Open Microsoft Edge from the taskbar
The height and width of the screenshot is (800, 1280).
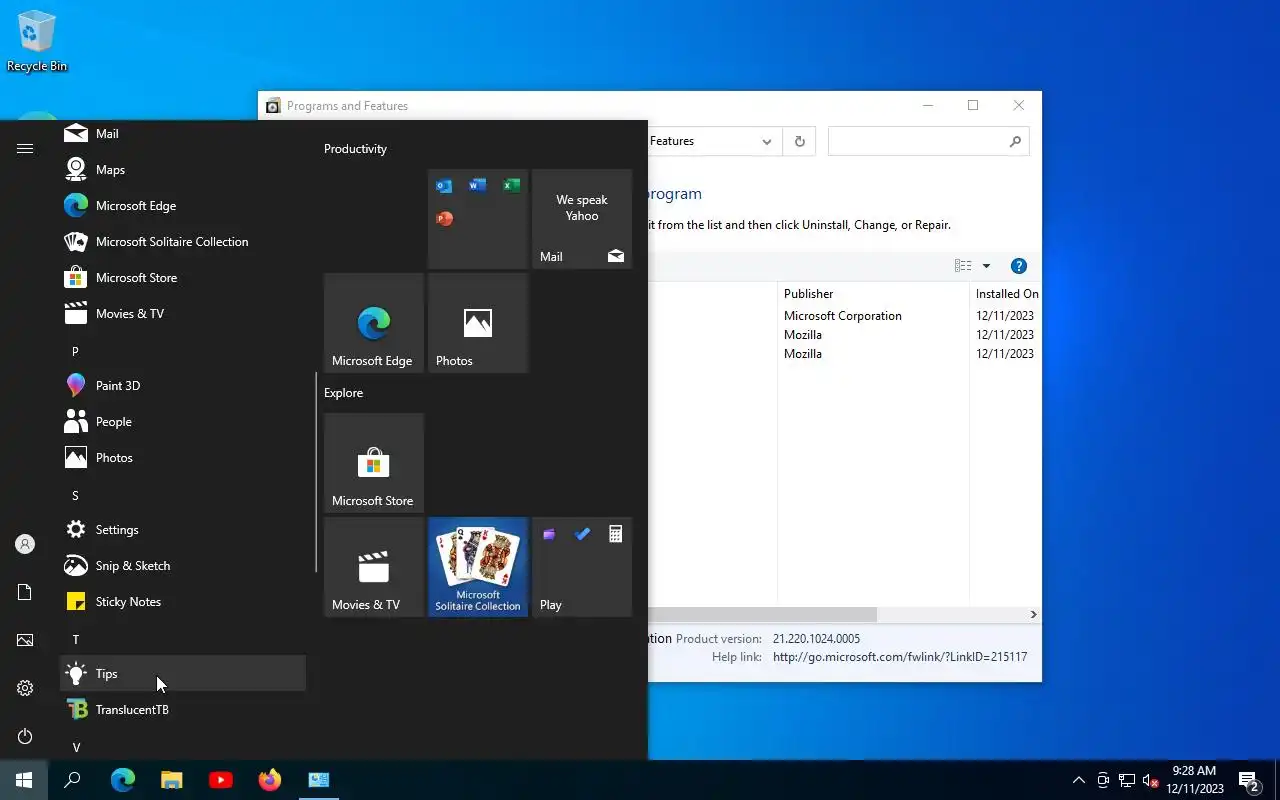122,780
